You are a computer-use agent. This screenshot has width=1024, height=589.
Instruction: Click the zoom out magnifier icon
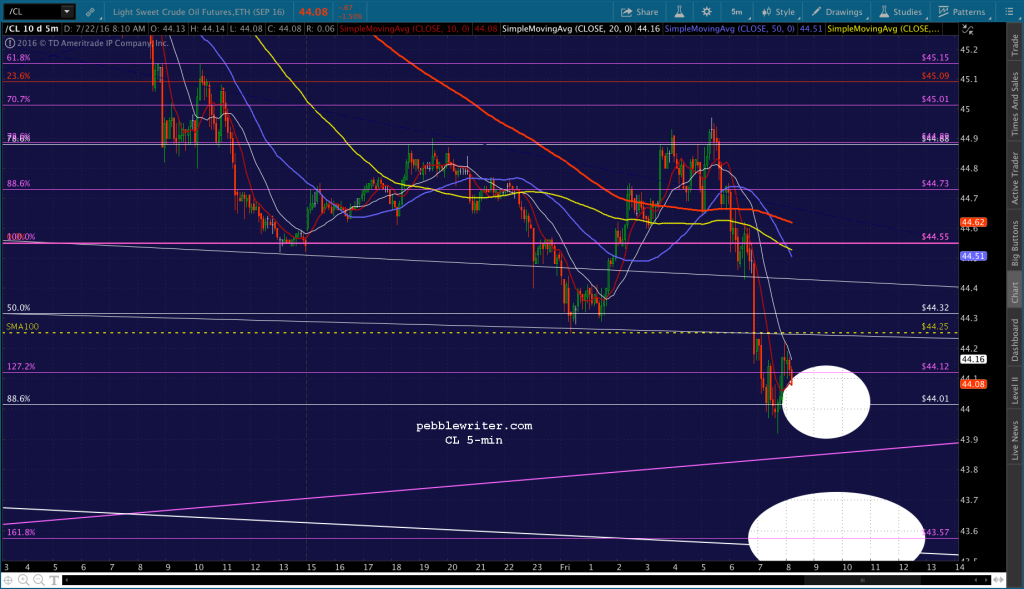tap(39, 580)
